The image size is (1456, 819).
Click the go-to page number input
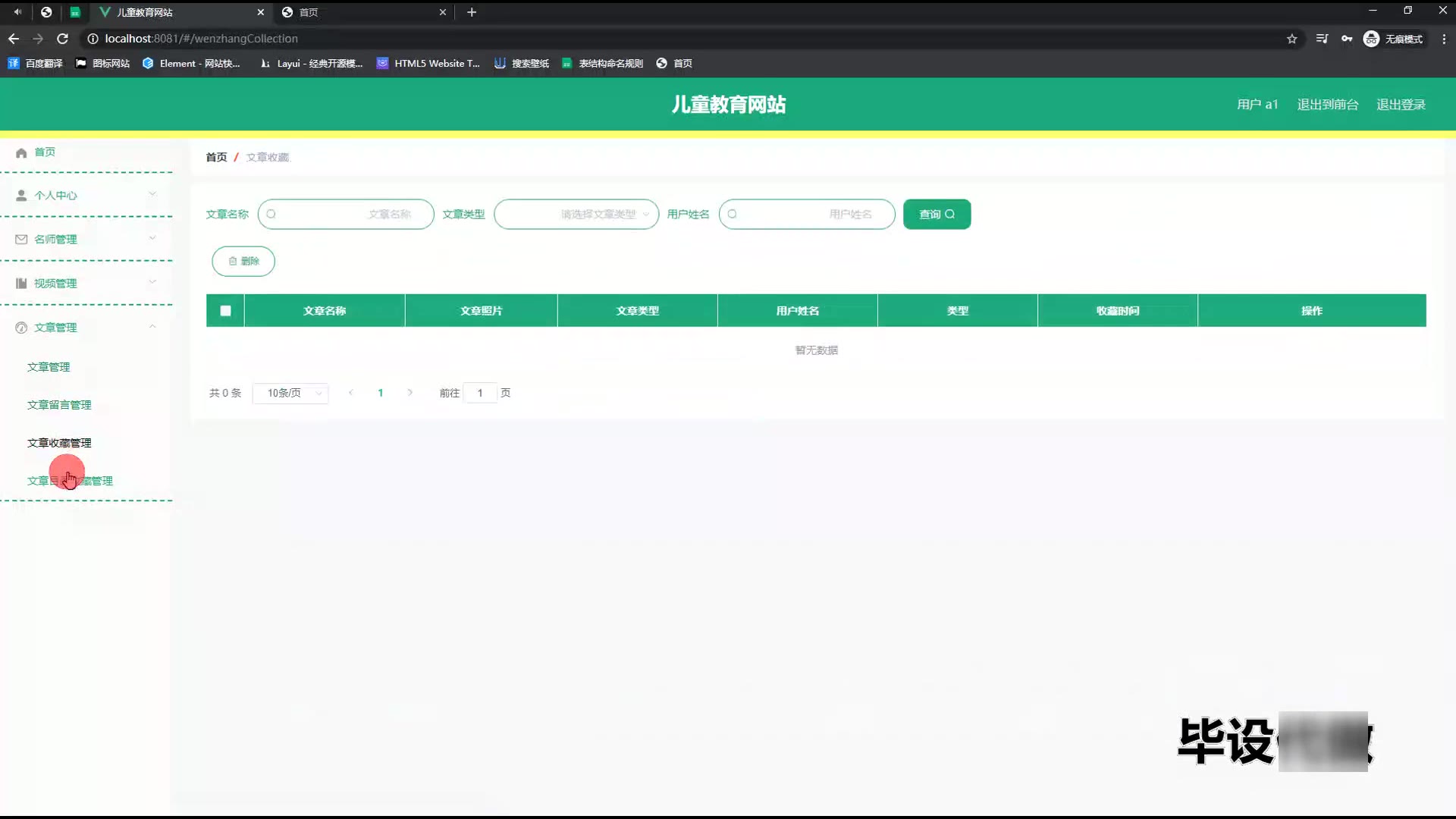click(480, 393)
